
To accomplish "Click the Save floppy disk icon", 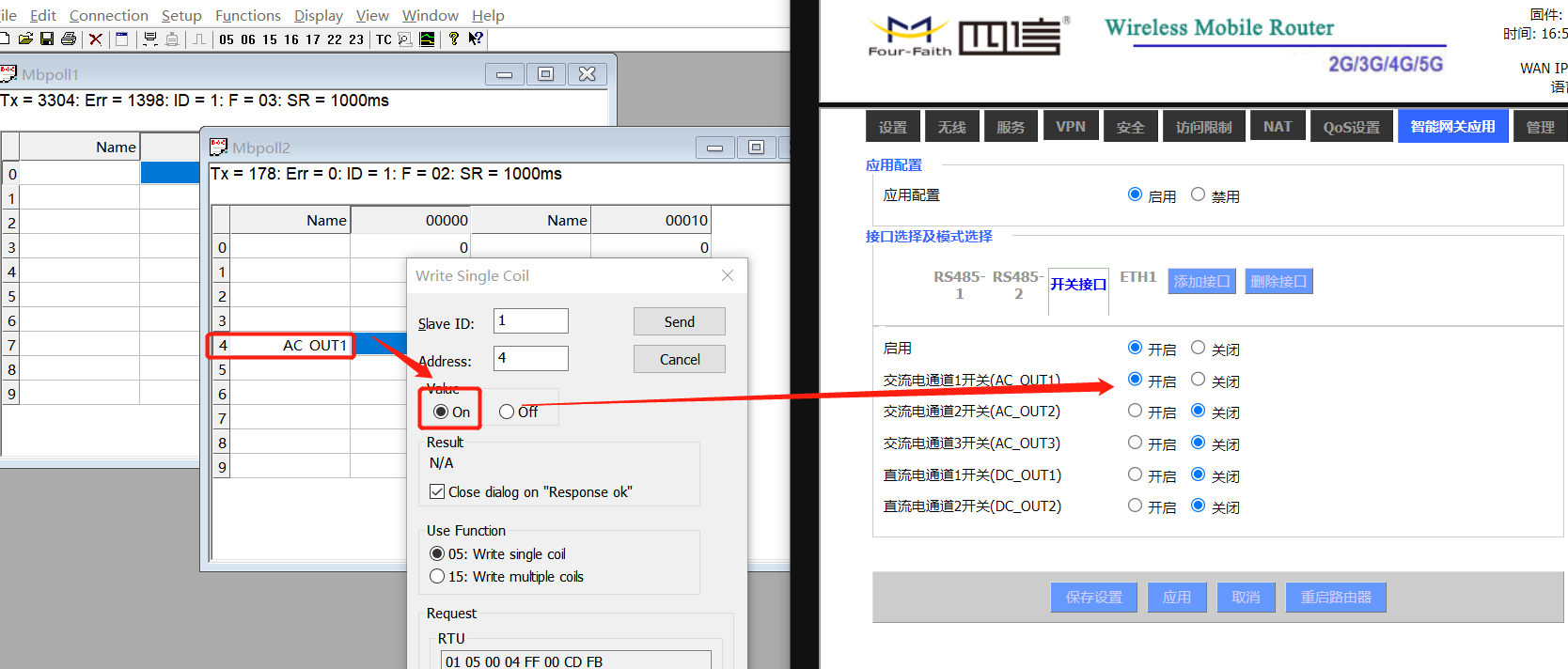I will 46,39.
